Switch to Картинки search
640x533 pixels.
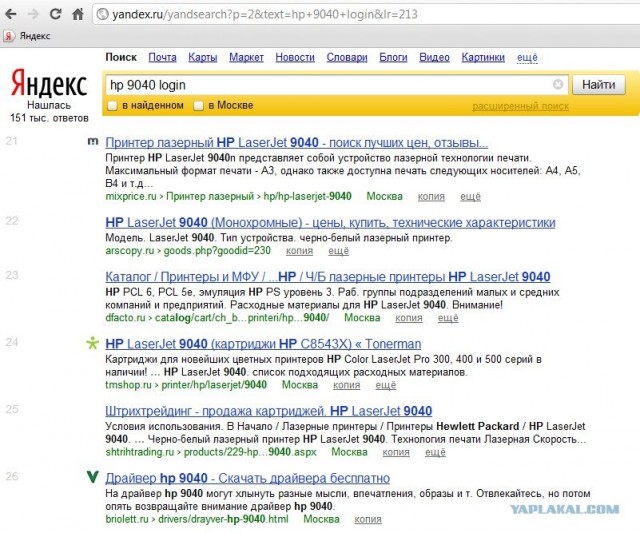(x=483, y=58)
